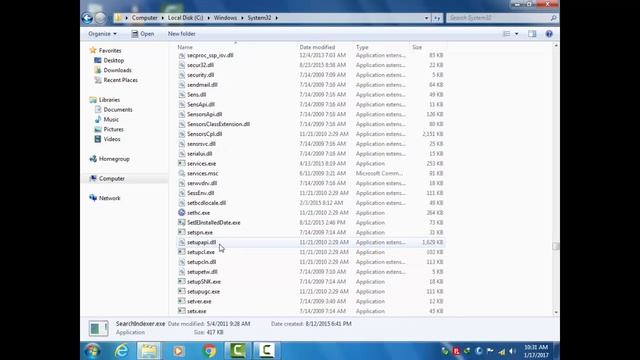Click in the Search System32 field
Screen dimensions: 640x360
click(x=498, y=18)
